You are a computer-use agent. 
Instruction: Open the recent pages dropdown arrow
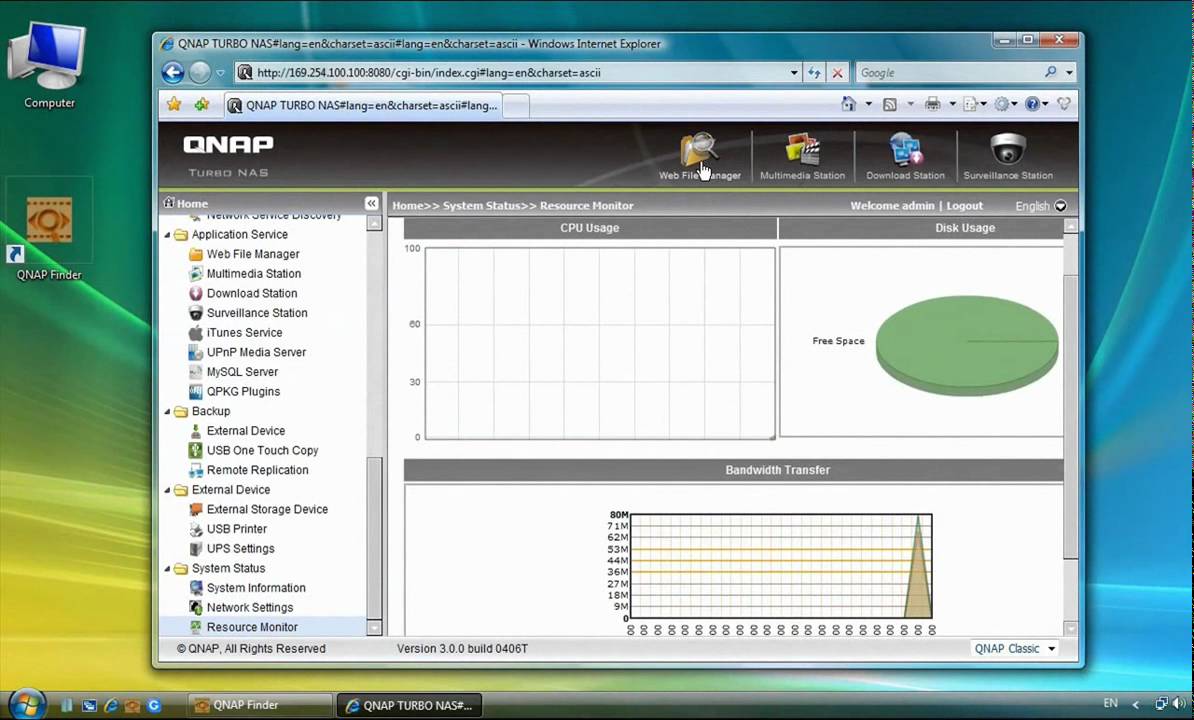pyautogui.click(x=220, y=73)
